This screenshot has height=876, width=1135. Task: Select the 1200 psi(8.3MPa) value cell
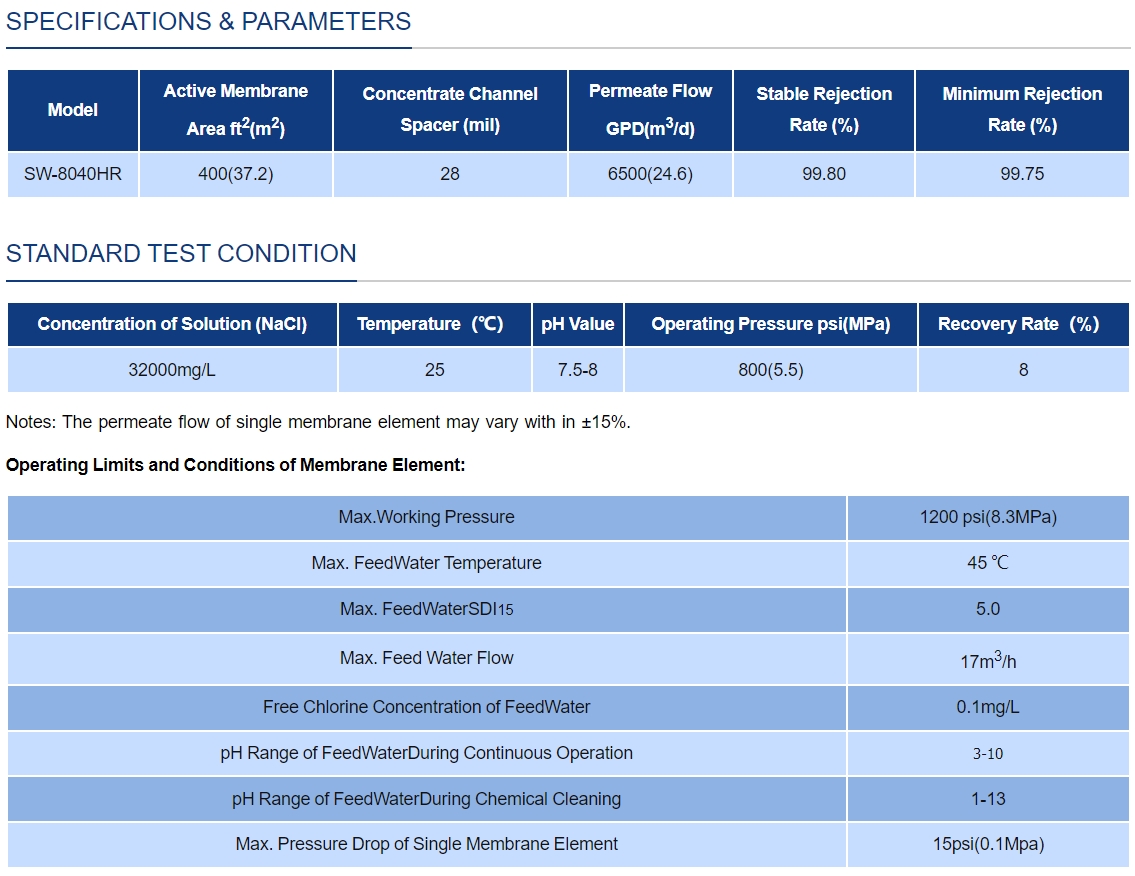point(988,517)
